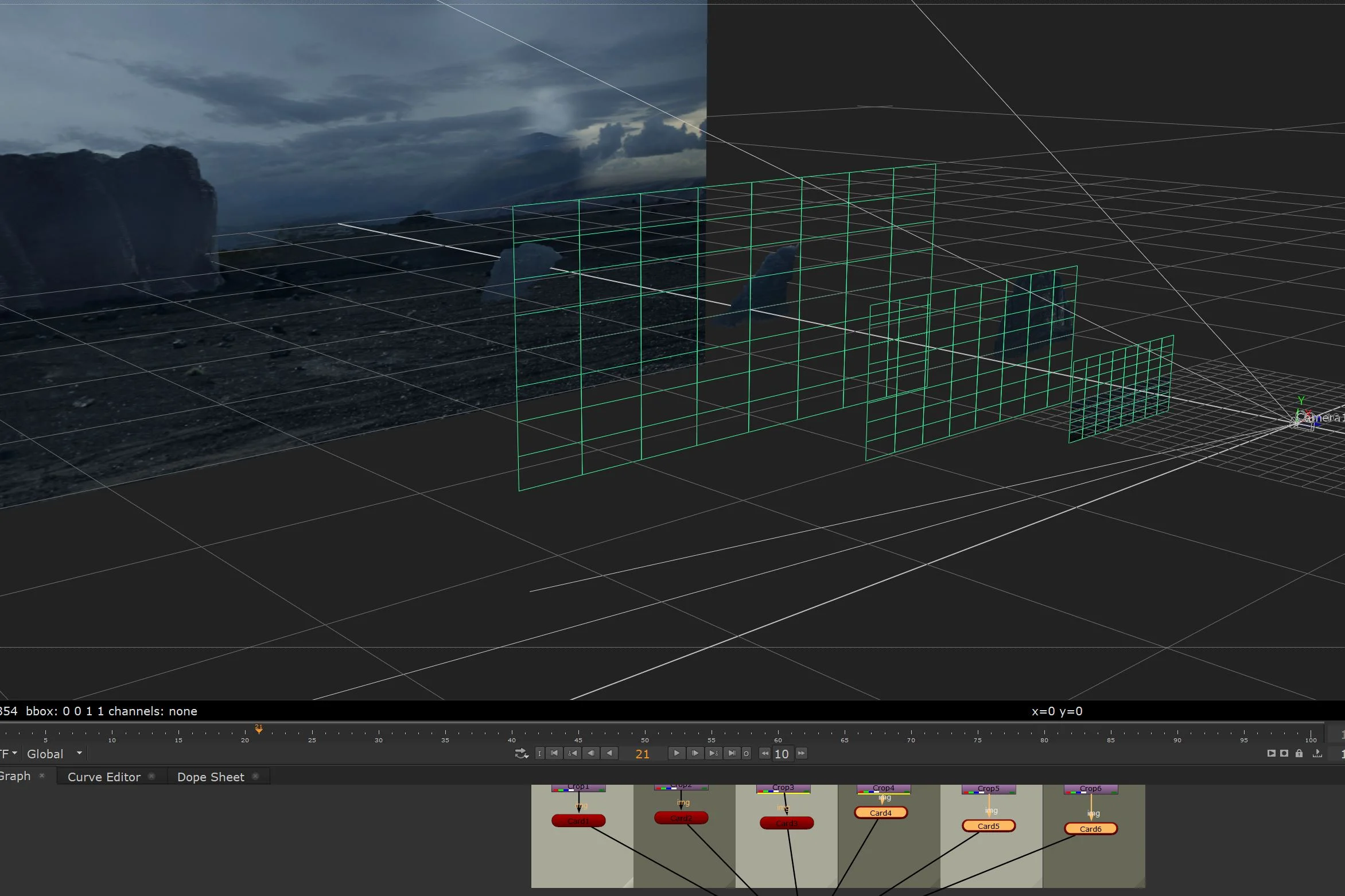Open the Global frame range dropdown
This screenshot has height=896, width=1345.
55,754
